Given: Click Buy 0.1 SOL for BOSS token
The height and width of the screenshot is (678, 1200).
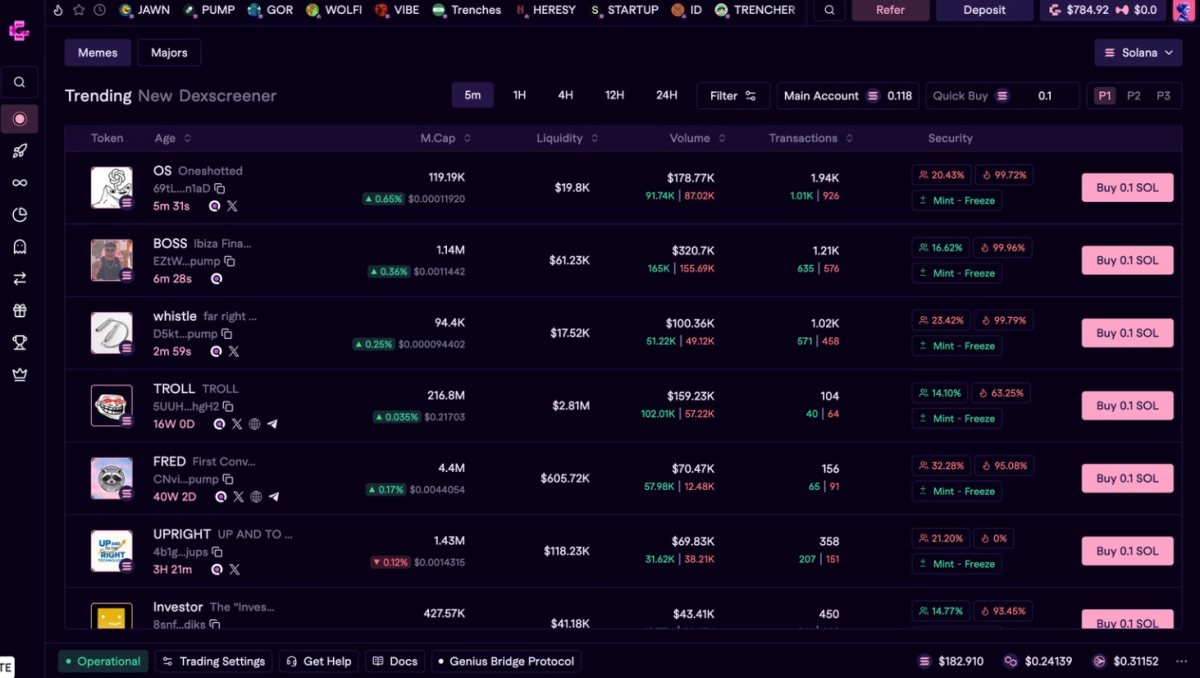Looking at the screenshot, I should tap(1127, 260).
